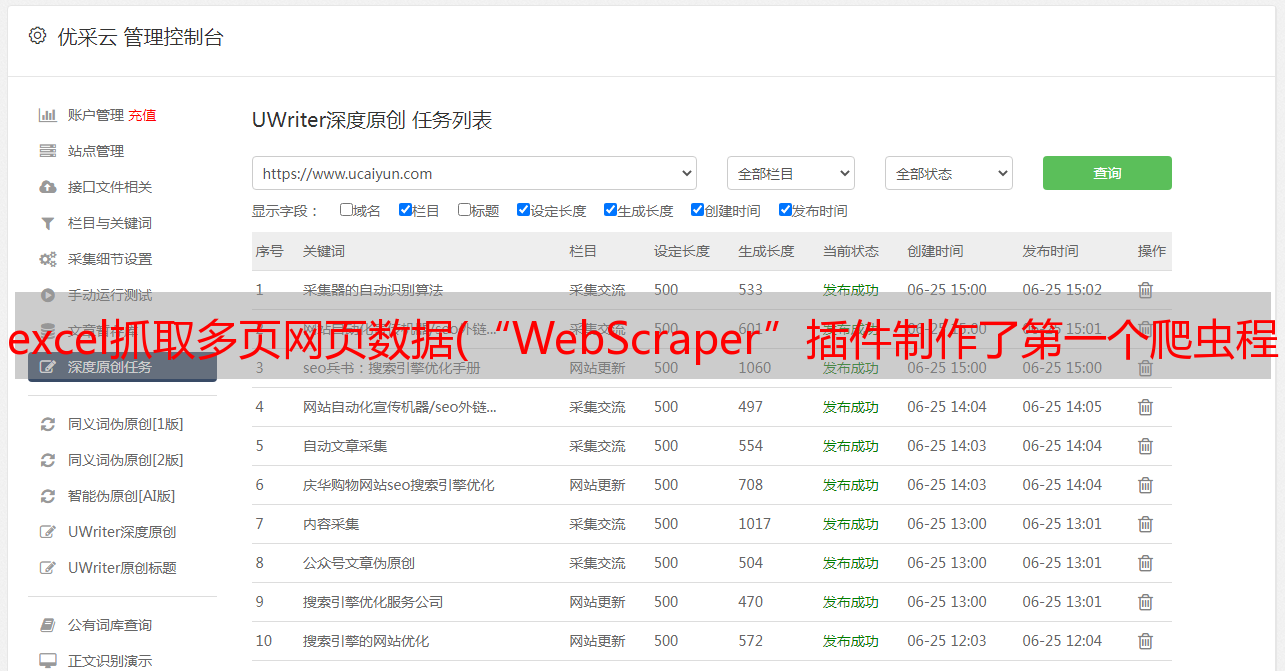Click the edit icon for 深度原创任务
Screen dimensions: 1285x671
47,367
